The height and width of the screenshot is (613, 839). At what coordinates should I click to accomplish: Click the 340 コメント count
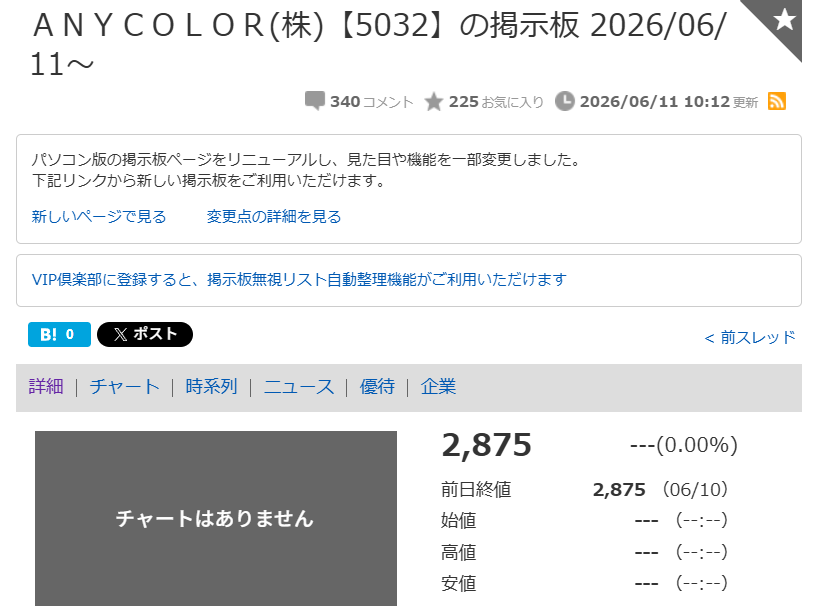pyautogui.click(x=371, y=102)
